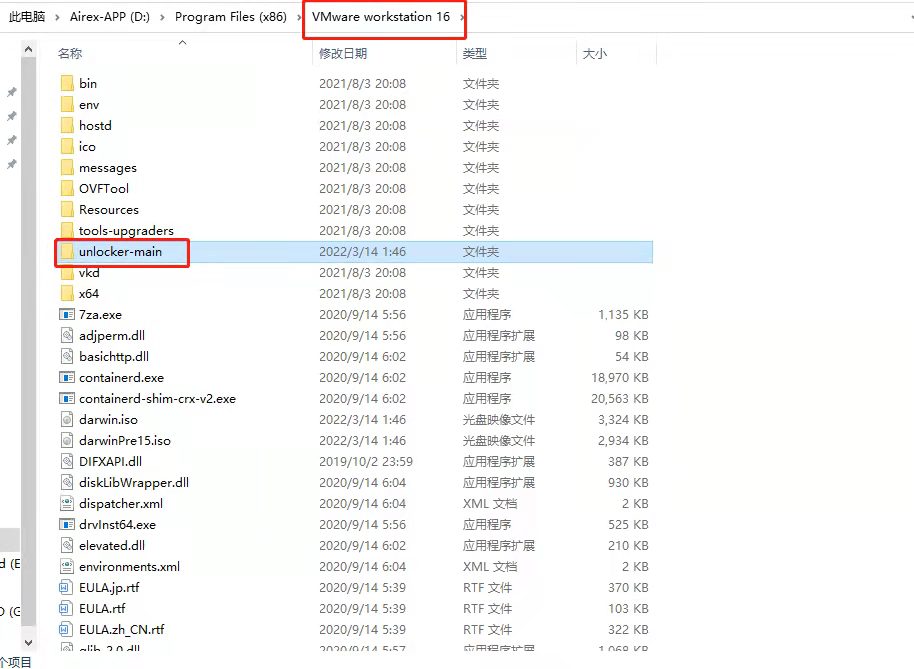Click the hostd folder icon
Screen dimensions: 914x669
(x=67, y=125)
